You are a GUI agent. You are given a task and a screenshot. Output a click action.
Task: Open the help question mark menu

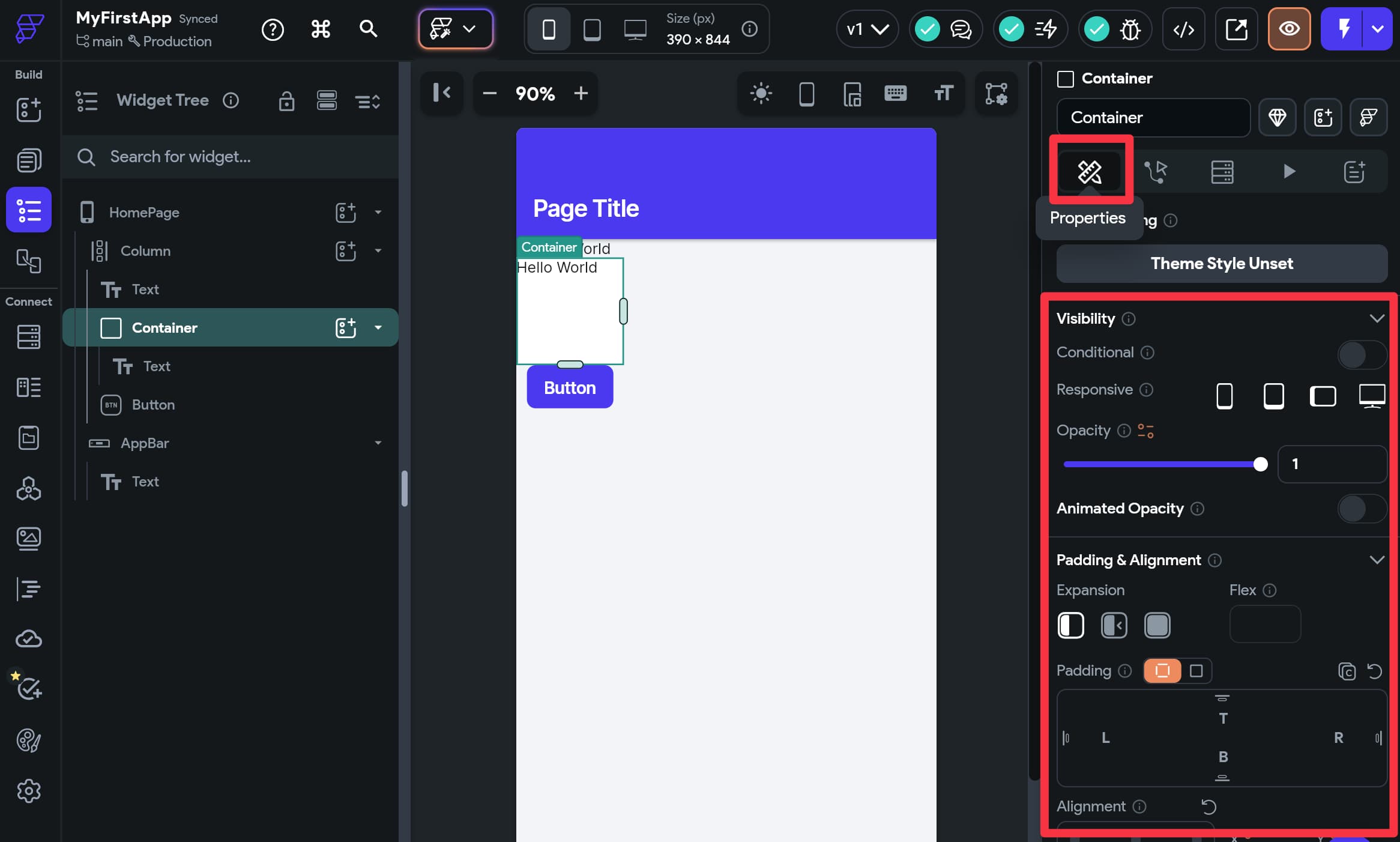click(x=273, y=29)
